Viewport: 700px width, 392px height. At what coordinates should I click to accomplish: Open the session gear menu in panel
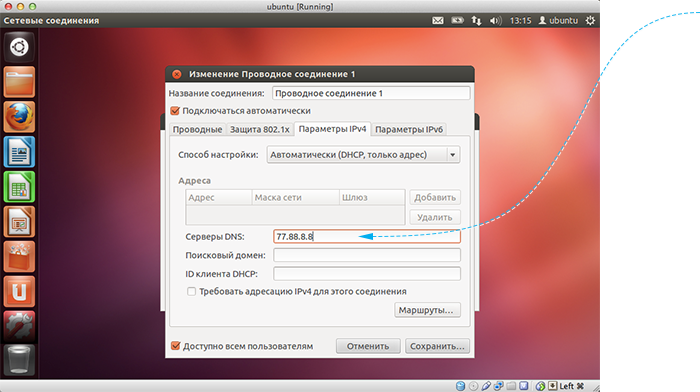pos(590,21)
